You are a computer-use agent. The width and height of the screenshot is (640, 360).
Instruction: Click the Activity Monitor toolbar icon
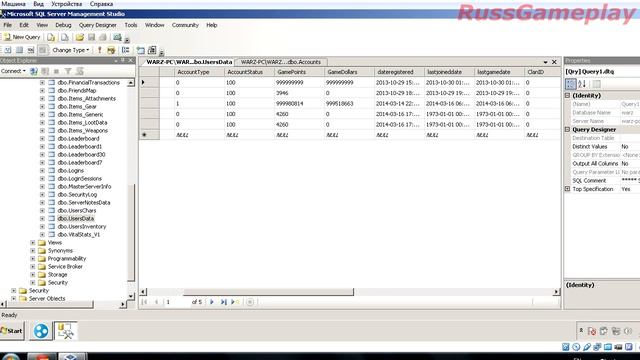point(118,38)
